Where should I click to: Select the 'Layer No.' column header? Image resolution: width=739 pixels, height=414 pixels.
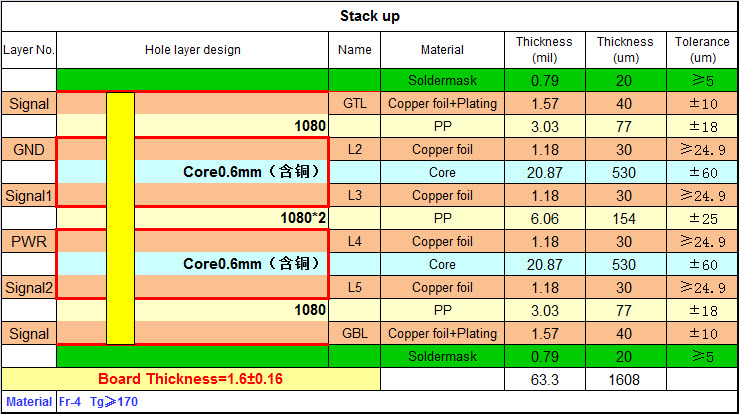coord(29,50)
